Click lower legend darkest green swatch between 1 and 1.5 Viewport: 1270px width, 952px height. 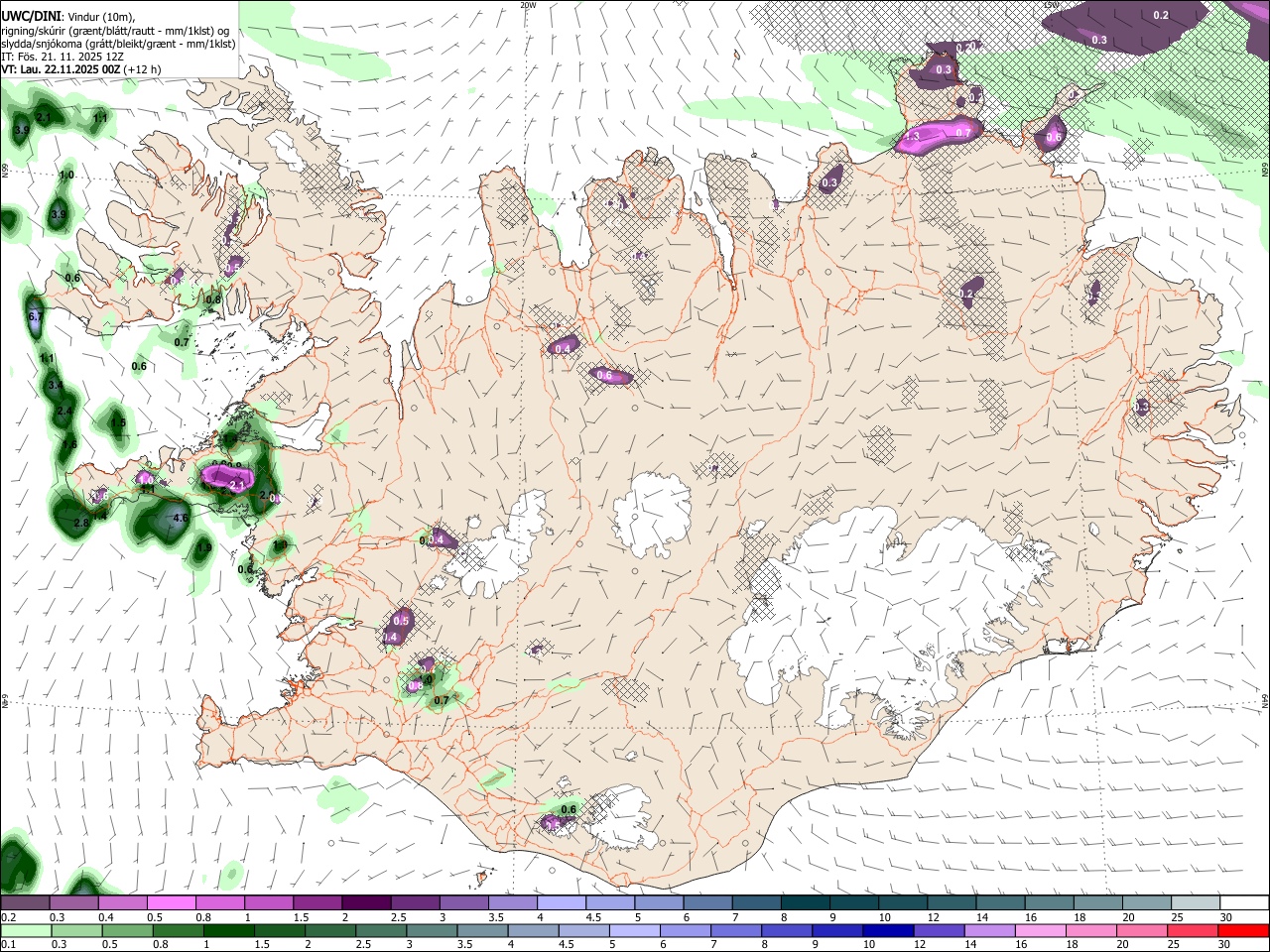[x=229, y=930]
